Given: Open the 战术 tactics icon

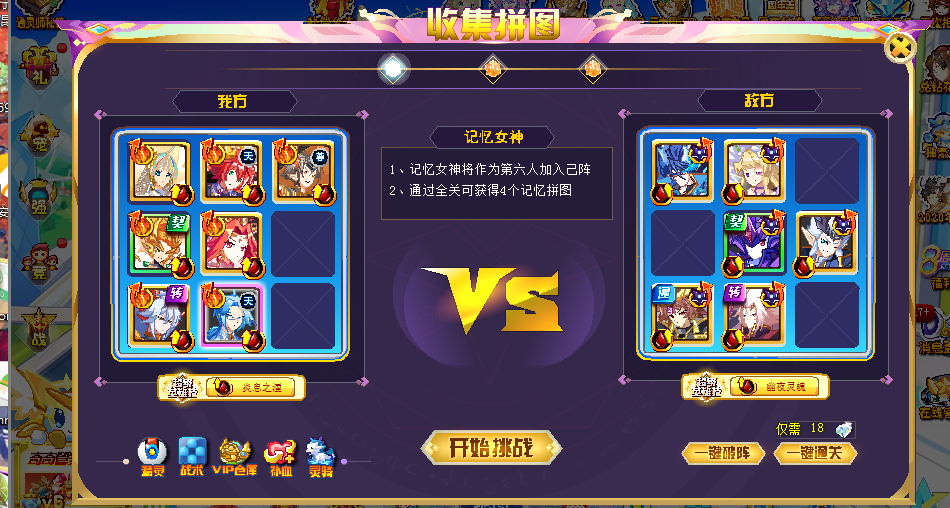Looking at the screenshot, I should point(192,456).
